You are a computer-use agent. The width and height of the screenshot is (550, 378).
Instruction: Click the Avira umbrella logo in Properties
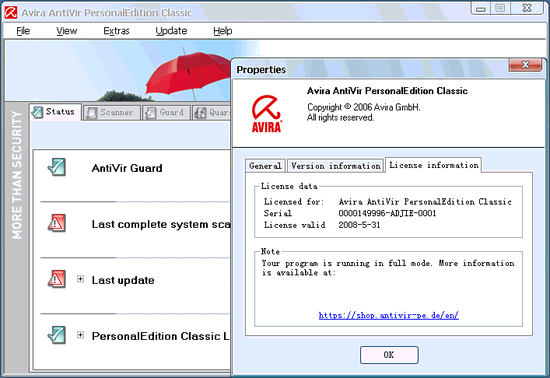[267, 114]
